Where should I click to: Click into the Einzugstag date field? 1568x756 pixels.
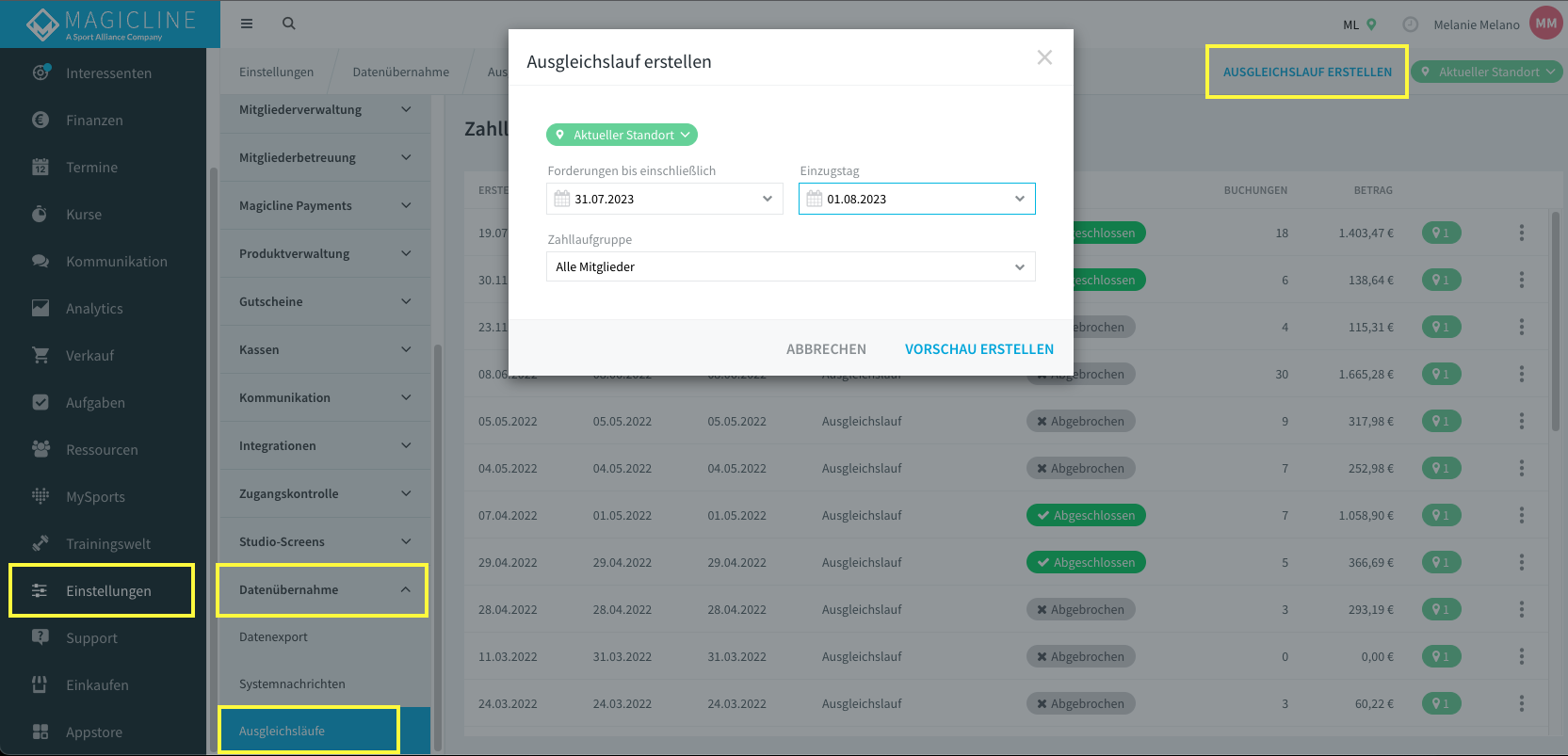pyautogui.click(x=916, y=199)
